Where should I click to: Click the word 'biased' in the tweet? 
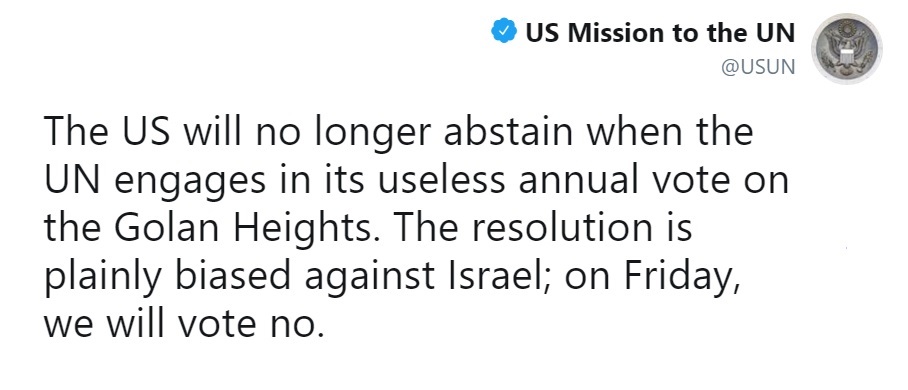tap(233, 276)
